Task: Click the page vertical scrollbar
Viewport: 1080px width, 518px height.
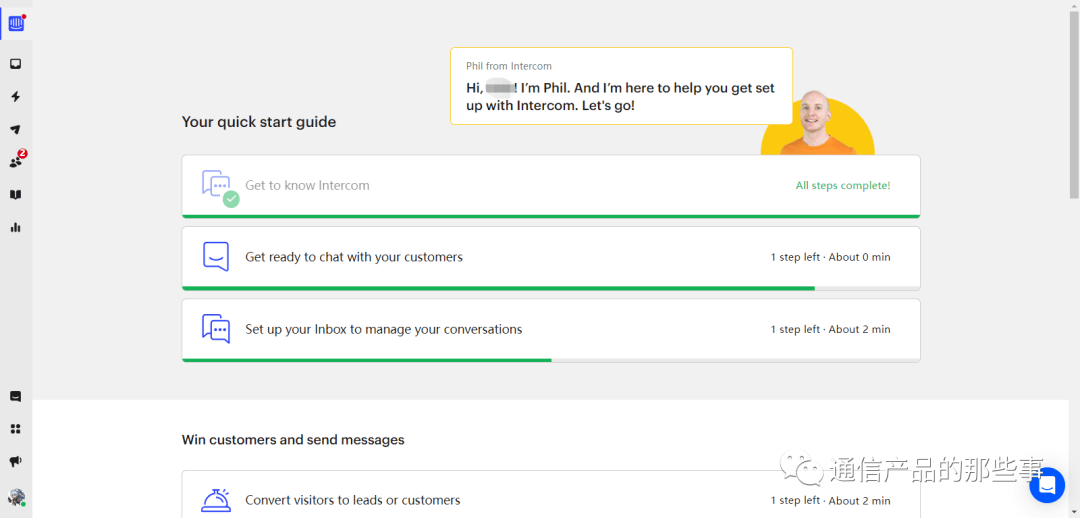Action: click(1074, 103)
